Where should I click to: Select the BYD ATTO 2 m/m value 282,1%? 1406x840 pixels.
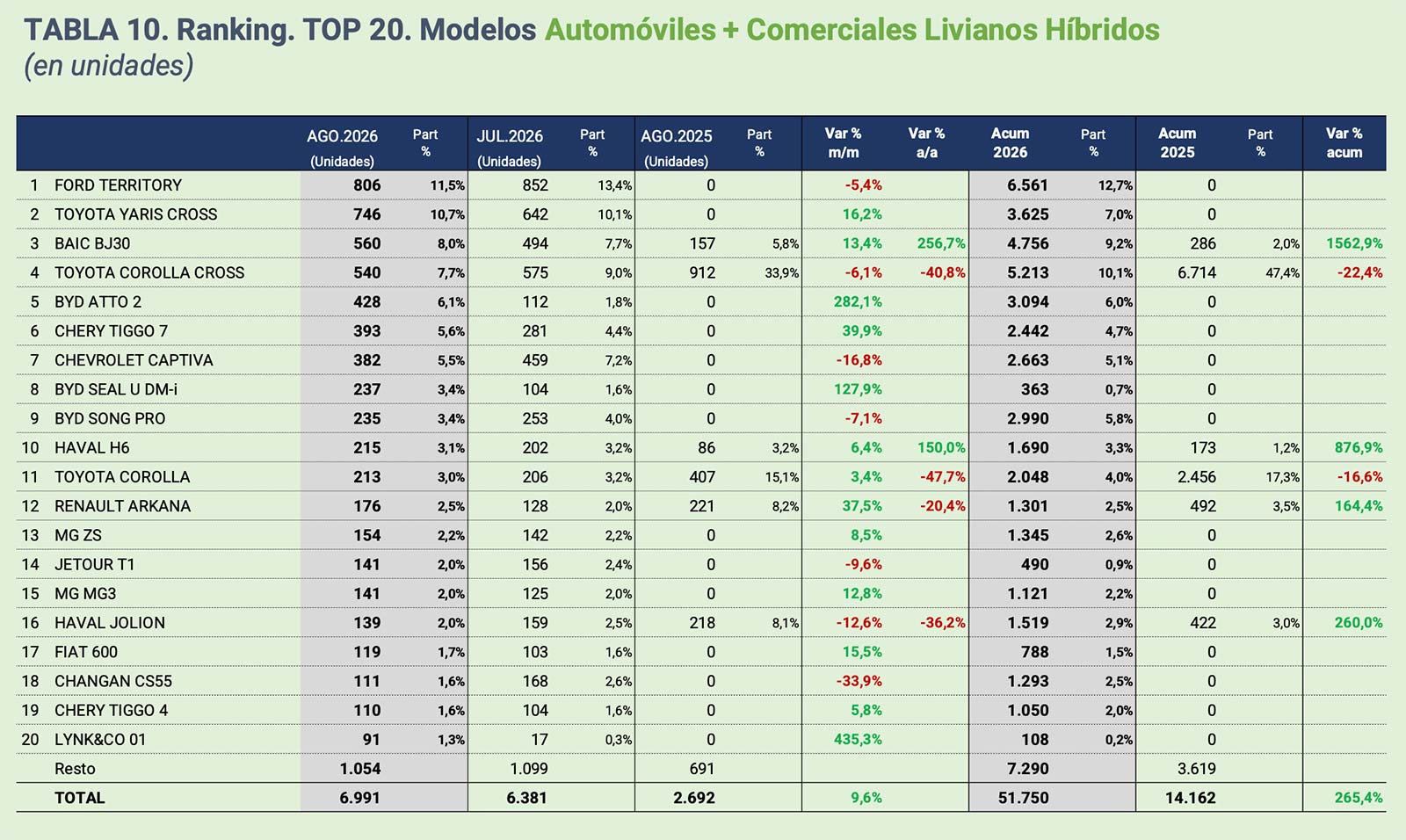(858, 301)
